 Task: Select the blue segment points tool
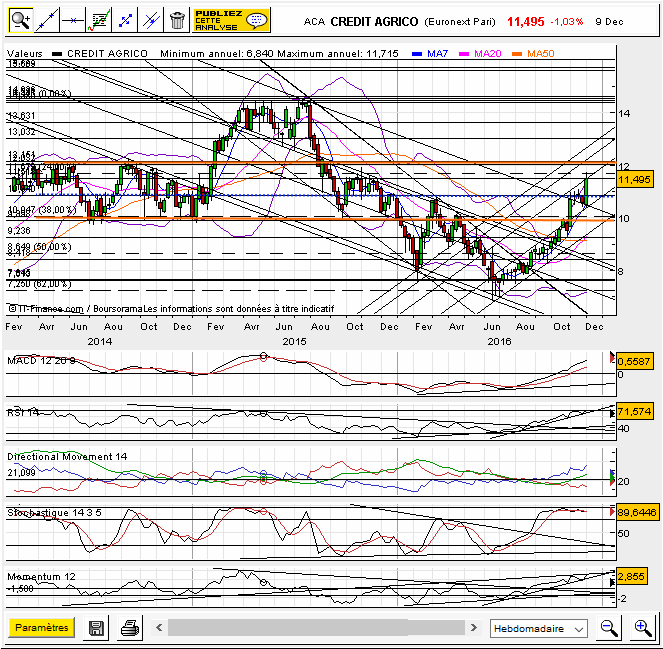pos(125,19)
